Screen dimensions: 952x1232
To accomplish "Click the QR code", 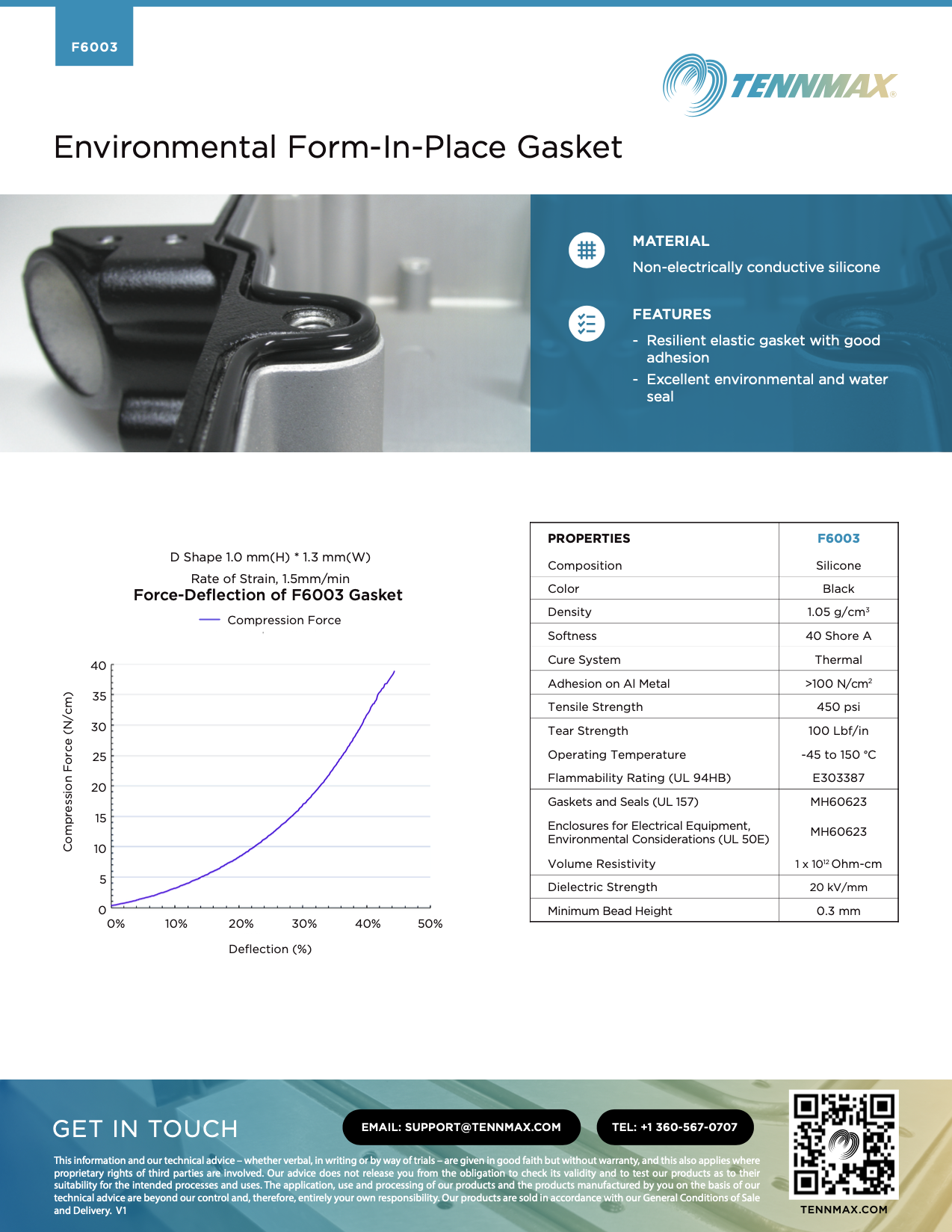I will point(844,1145).
